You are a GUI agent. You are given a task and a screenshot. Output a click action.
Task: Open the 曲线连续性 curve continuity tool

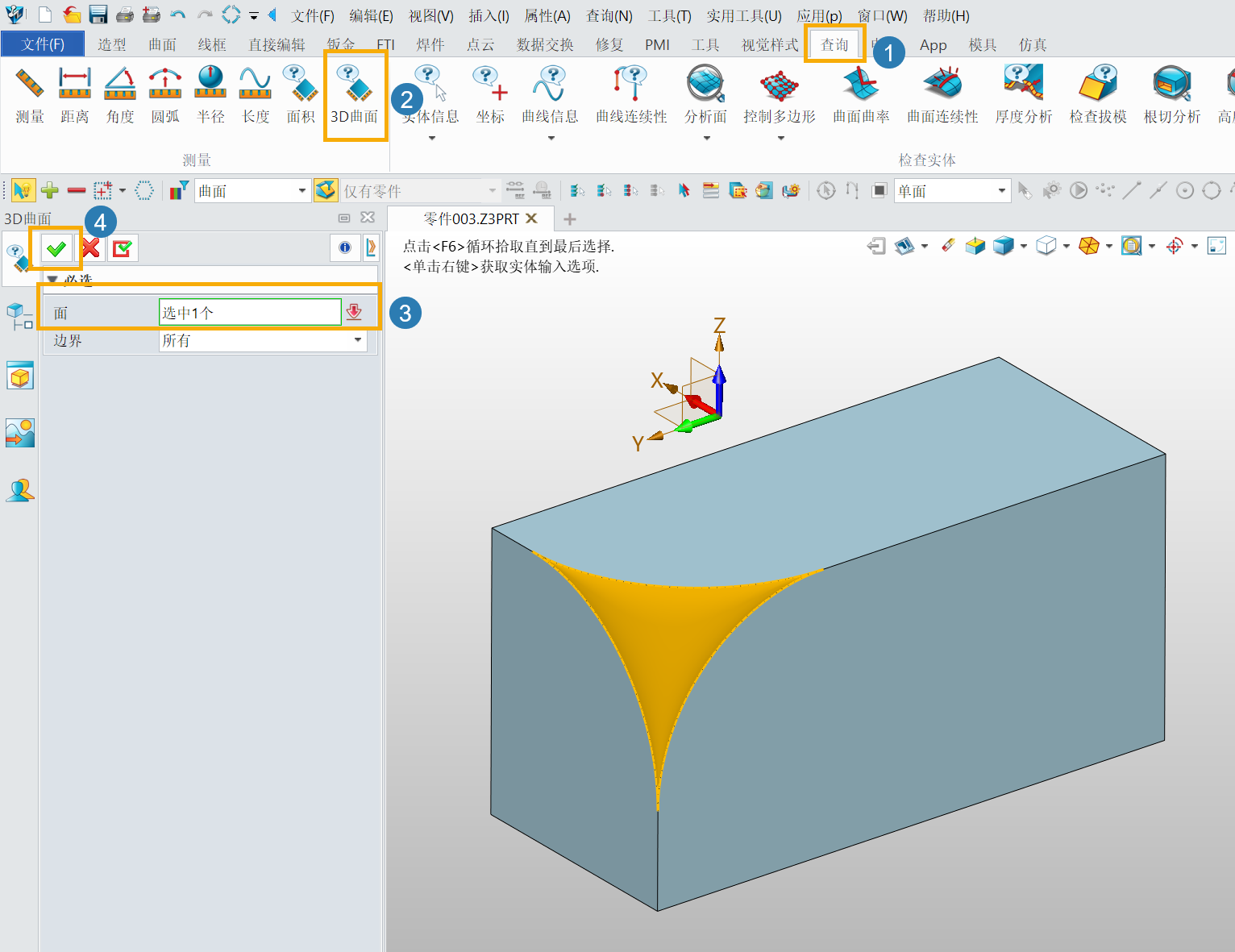pyautogui.click(x=631, y=95)
